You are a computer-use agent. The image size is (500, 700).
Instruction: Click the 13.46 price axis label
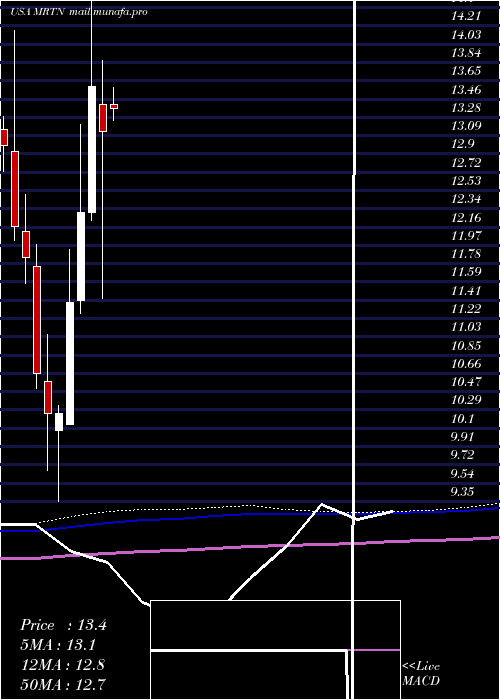pyautogui.click(x=466, y=90)
